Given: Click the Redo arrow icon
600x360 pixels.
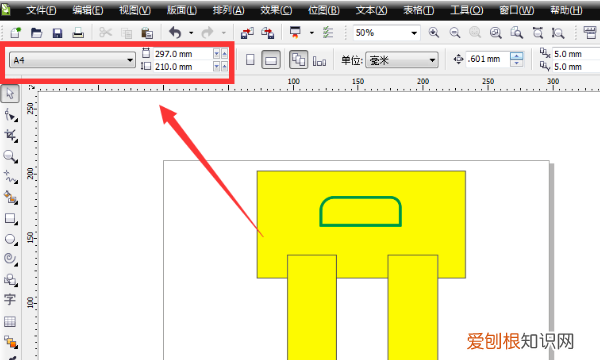Looking at the screenshot, I should [x=207, y=33].
